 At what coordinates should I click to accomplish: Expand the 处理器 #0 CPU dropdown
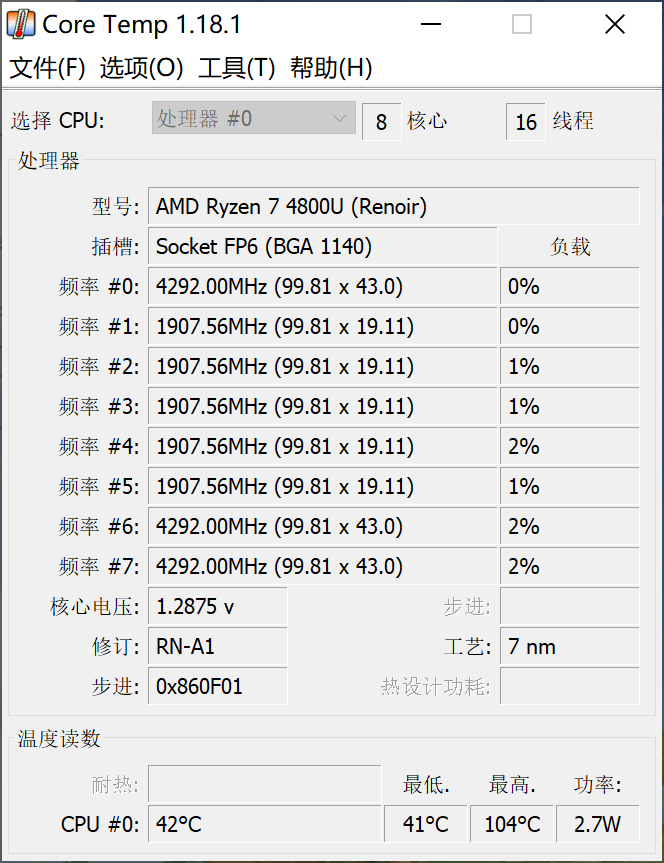coord(254,118)
